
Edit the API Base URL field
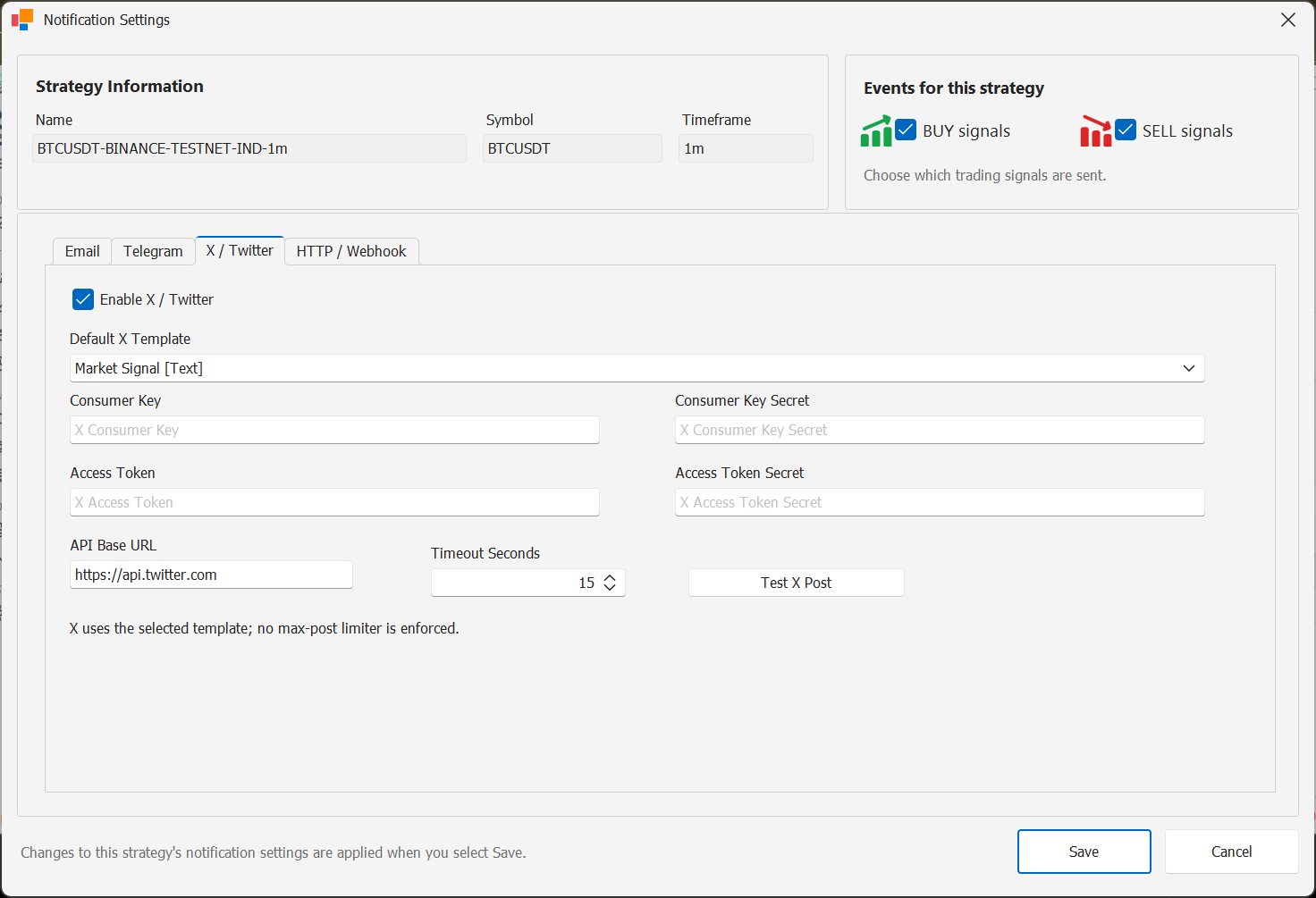pyautogui.click(x=211, y=575)
